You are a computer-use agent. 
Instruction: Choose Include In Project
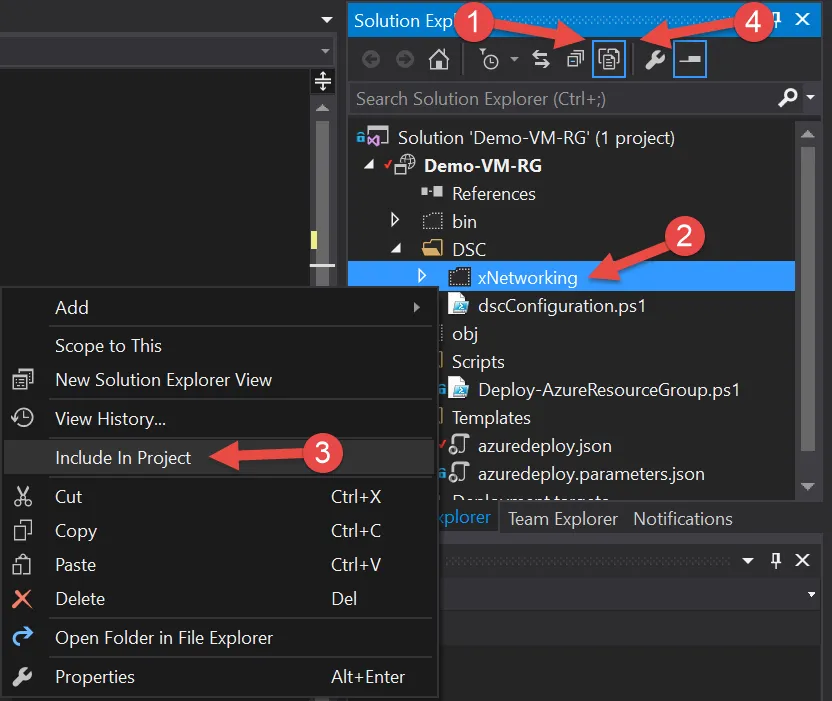click(x=219, y=457)
